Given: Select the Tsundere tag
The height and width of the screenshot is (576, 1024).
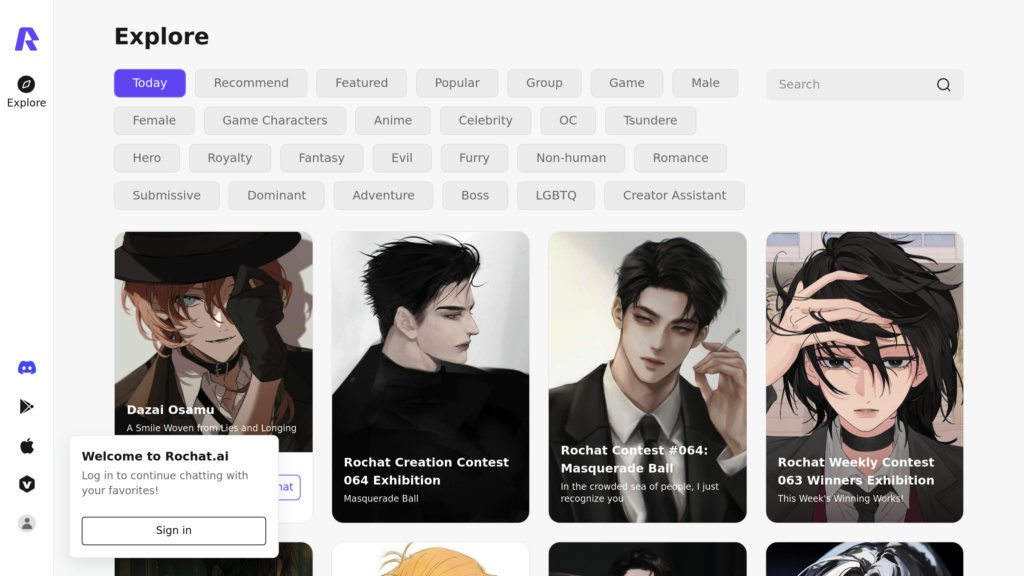Looking at the screenshot, I should click(x=650, y=120).
